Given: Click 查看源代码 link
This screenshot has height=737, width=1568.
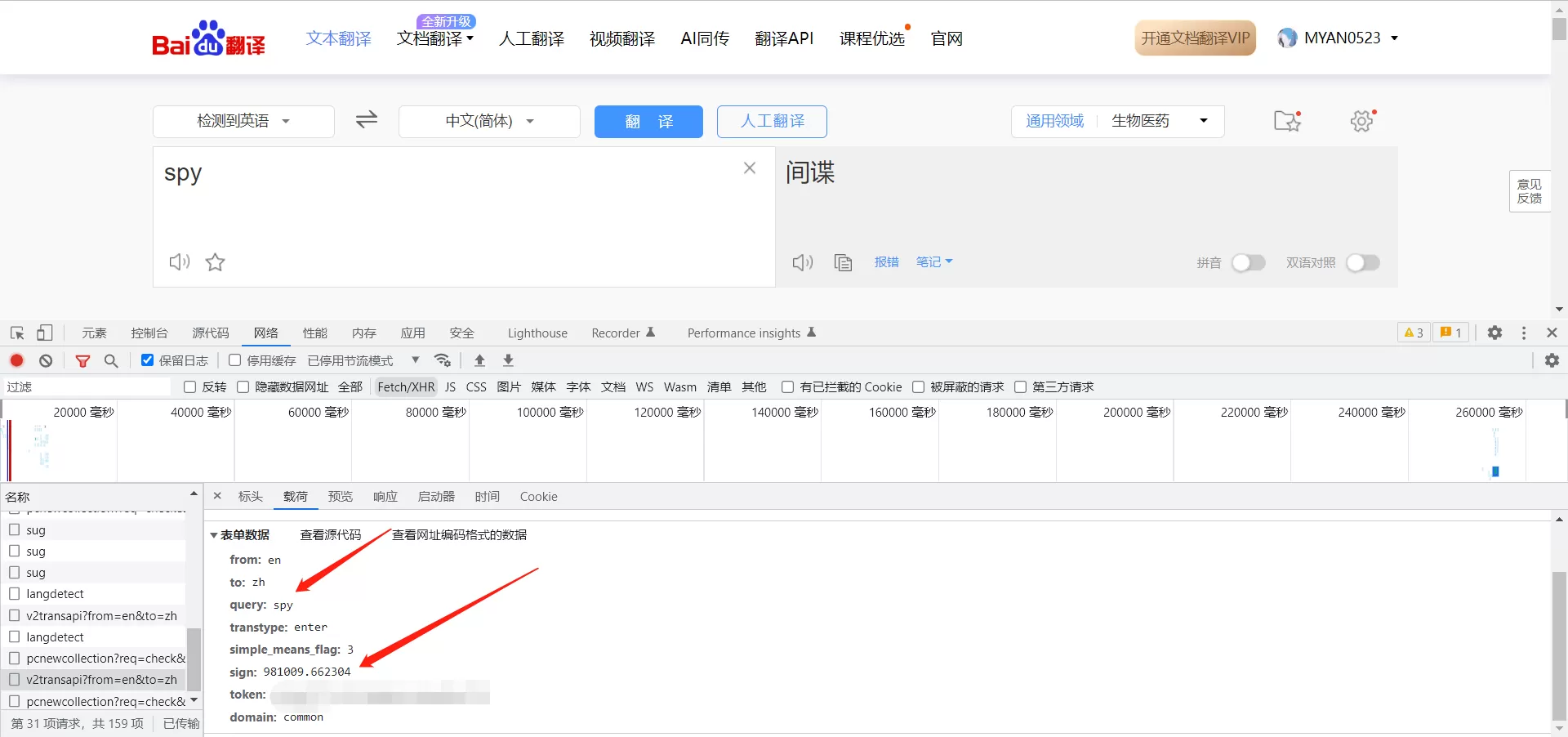Looking at the screenshot, I should 330,535.
